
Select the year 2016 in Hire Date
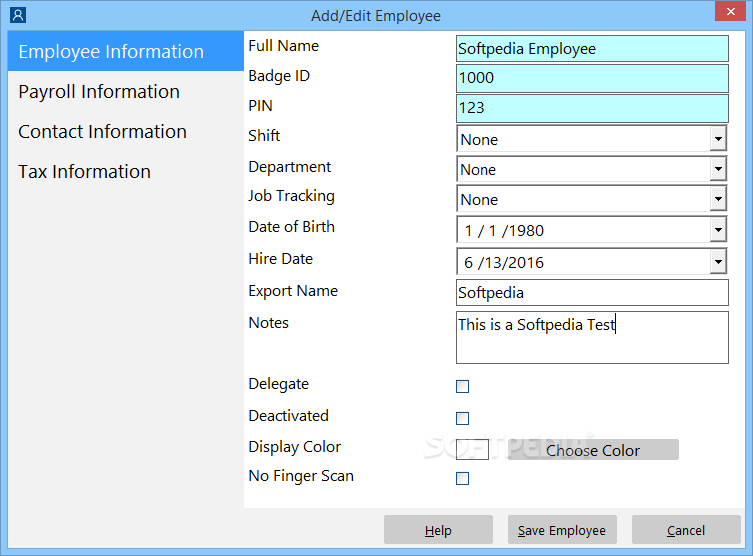point(526,263)
